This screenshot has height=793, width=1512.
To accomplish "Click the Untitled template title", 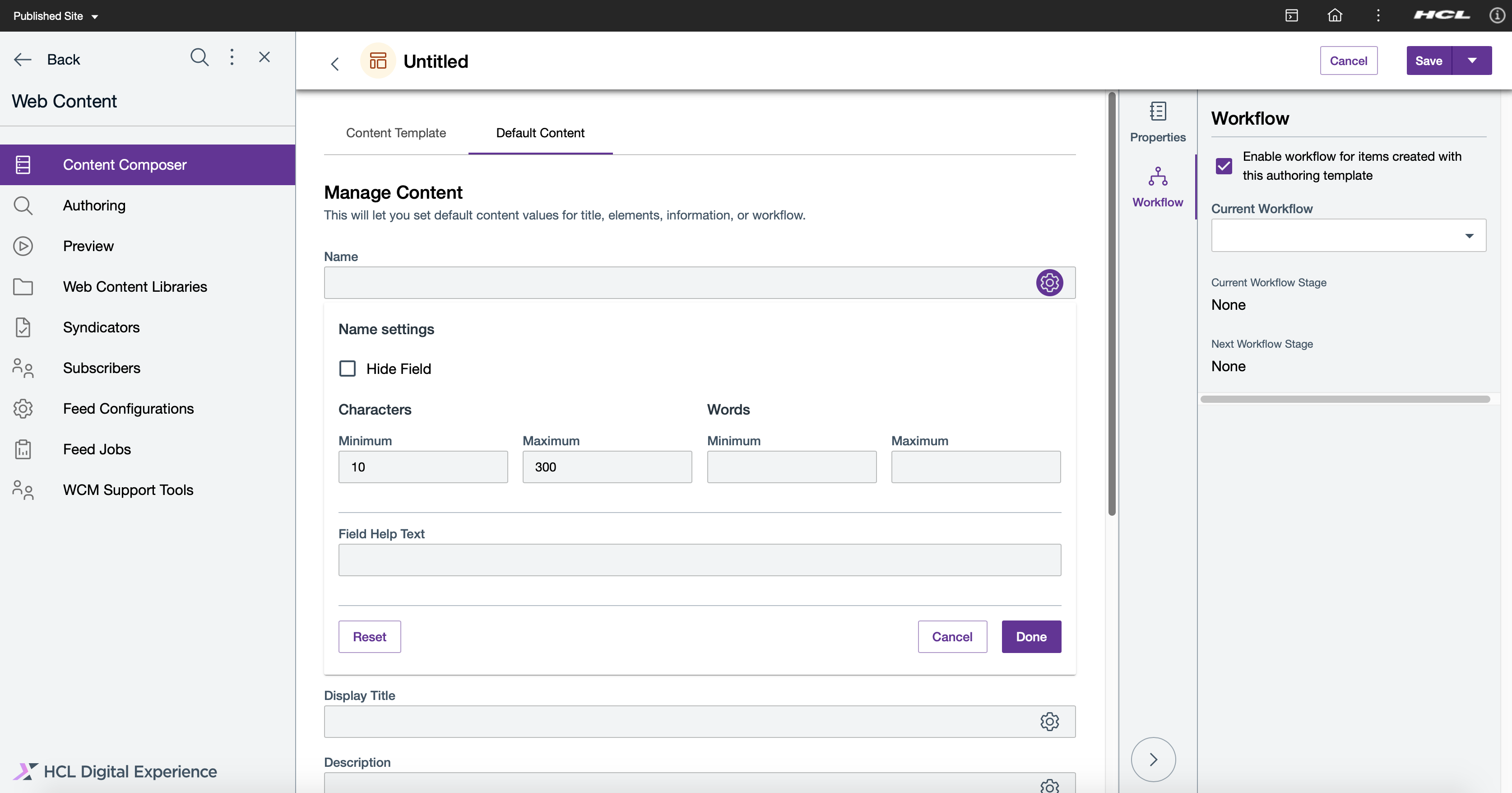I will 436,61.
